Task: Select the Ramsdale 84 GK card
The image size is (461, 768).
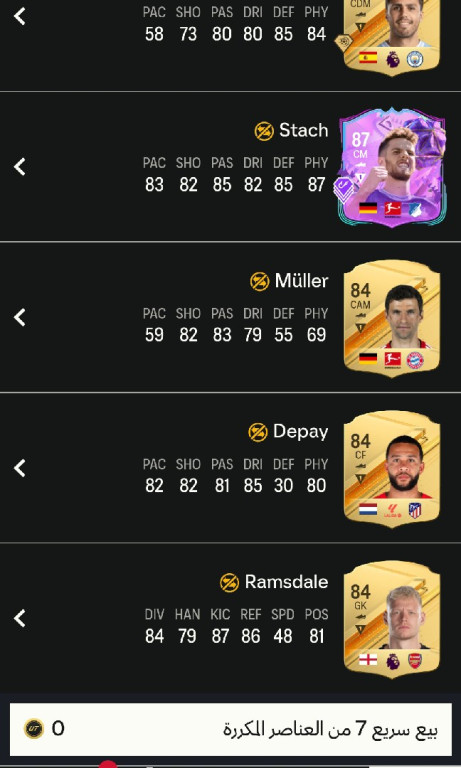Action: (392, 620)
